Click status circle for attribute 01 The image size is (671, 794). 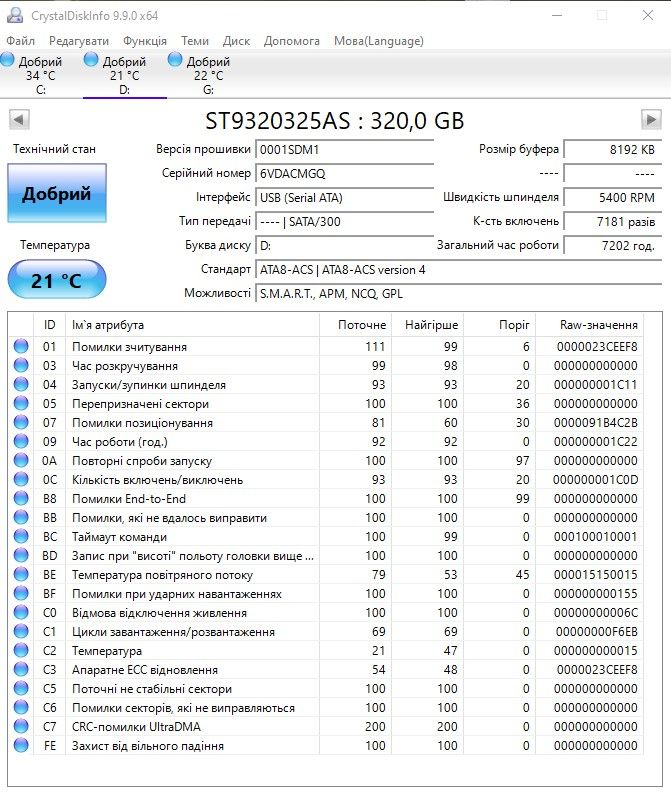[21, 346]
